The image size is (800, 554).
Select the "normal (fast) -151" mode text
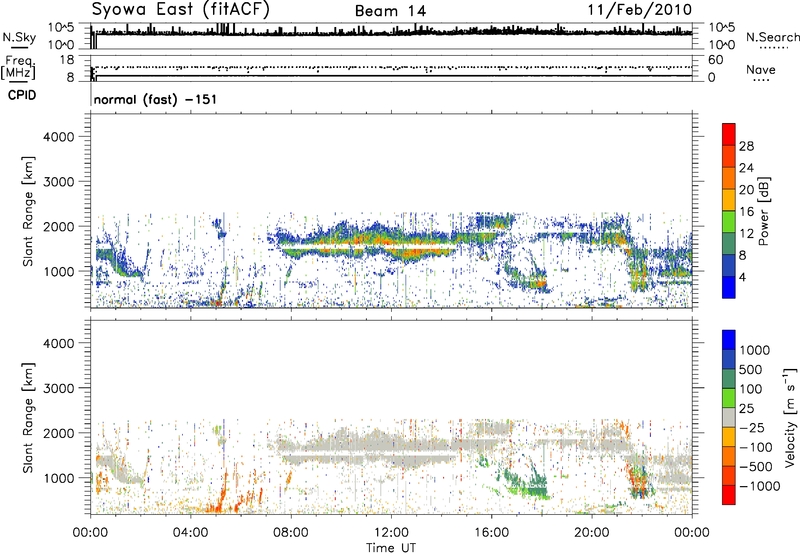tap(155, 99)
